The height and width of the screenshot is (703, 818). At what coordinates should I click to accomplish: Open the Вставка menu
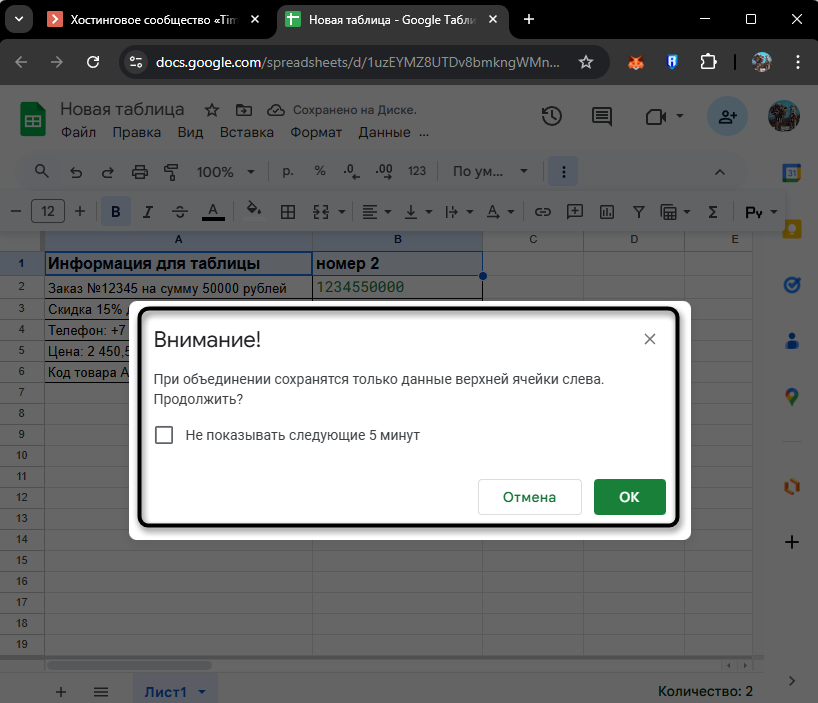246,132
